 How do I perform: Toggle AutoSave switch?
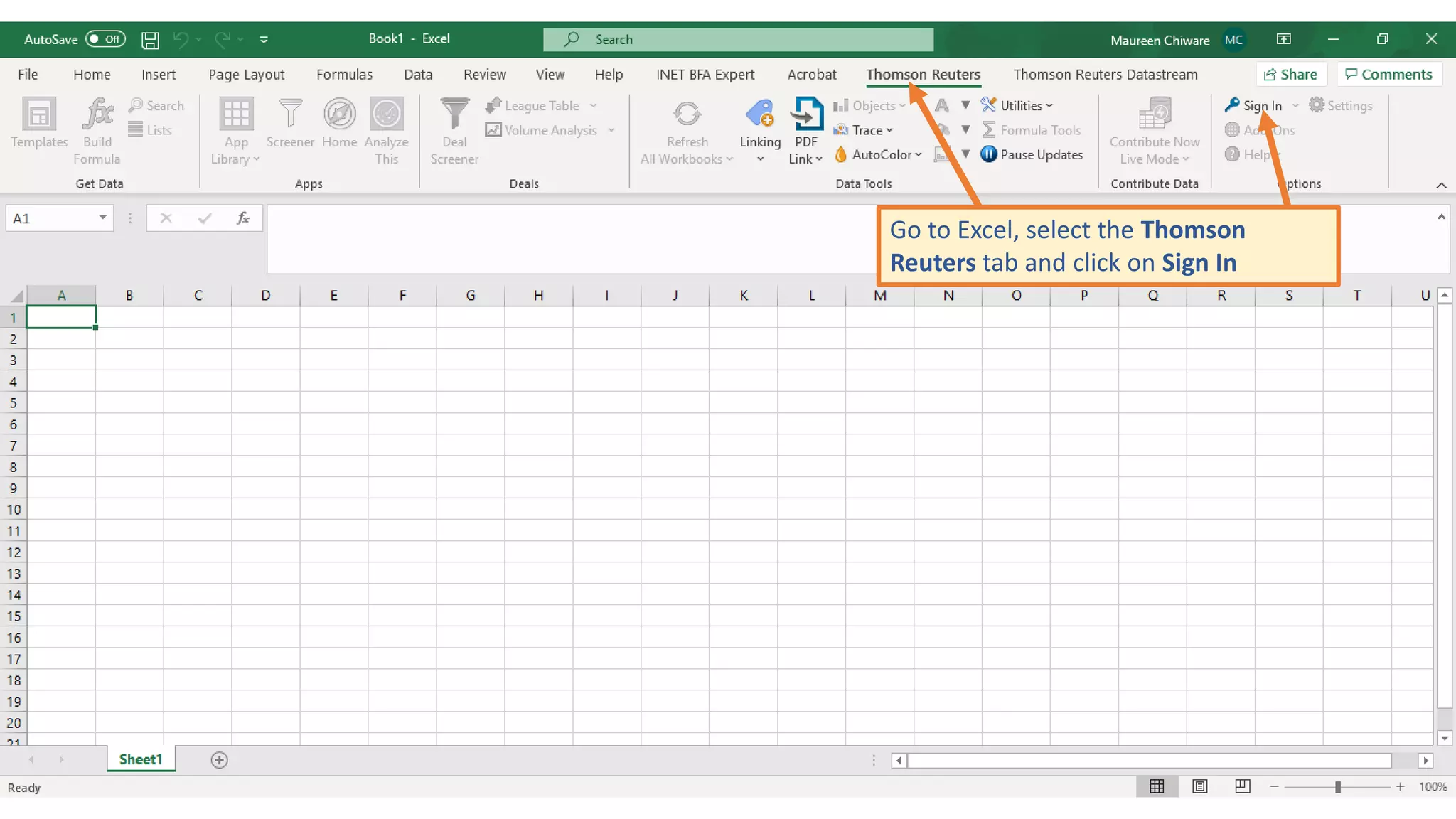[105, 39]
